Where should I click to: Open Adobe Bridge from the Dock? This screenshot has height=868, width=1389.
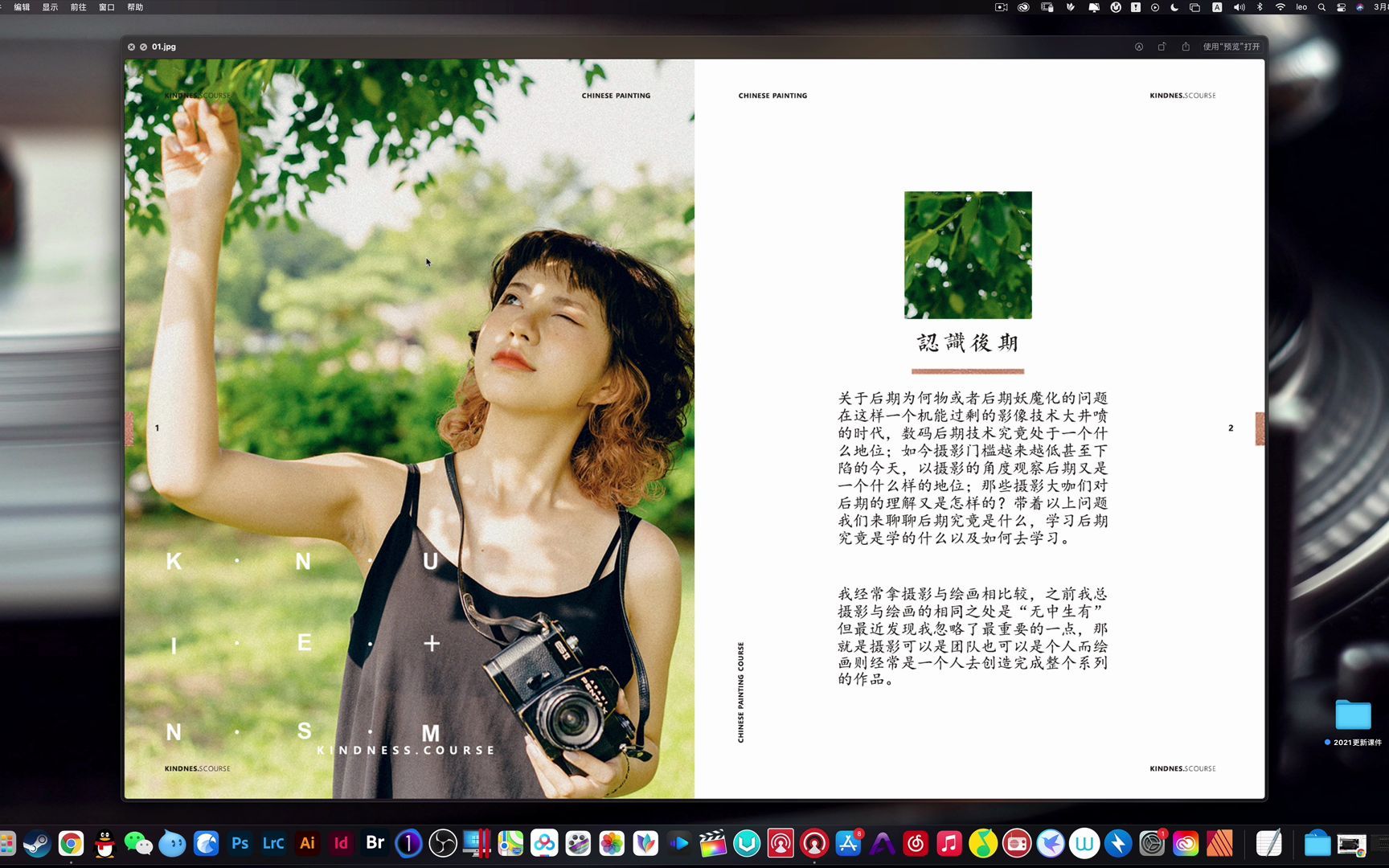click(375, 843)
